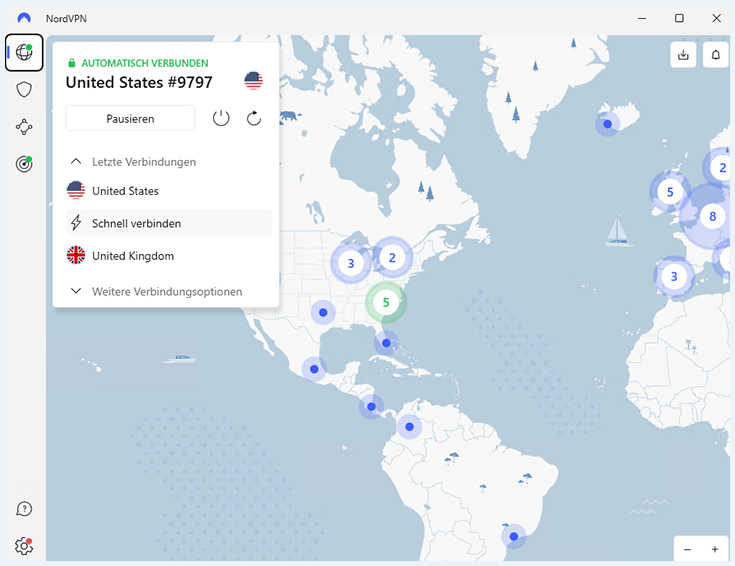The image size is (735, 566).
Task: Maximize the NordVPN window
Action: pyautogui.click(x=679, y=18)
